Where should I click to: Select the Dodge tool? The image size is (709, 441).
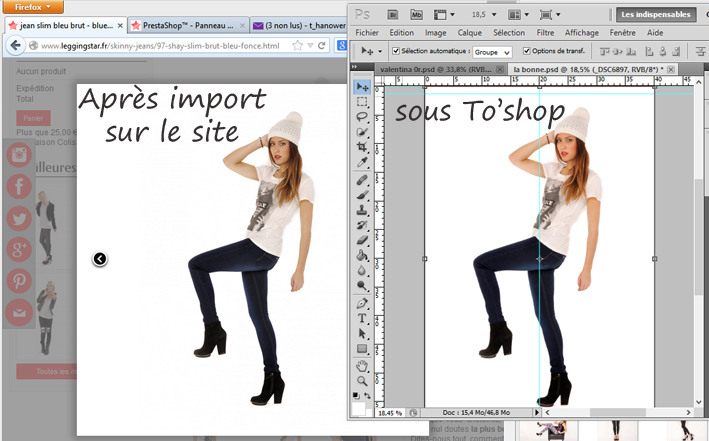[362, 285]
